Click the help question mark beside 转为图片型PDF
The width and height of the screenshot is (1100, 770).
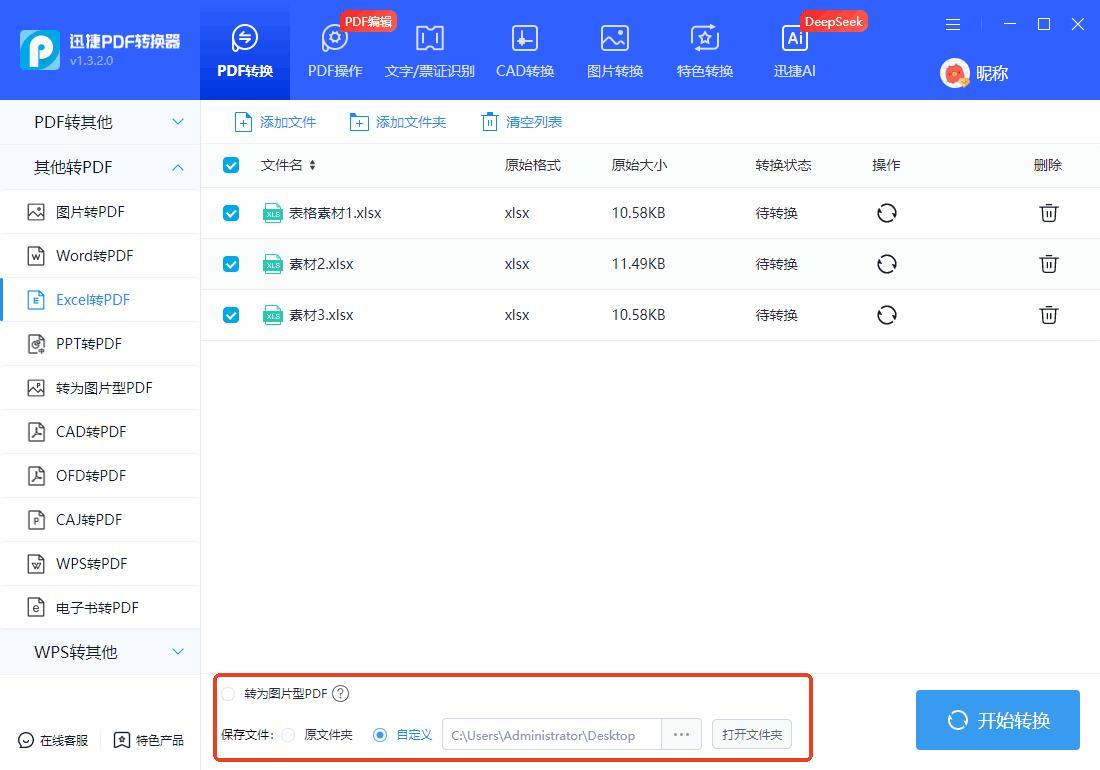tap(340, 694)
